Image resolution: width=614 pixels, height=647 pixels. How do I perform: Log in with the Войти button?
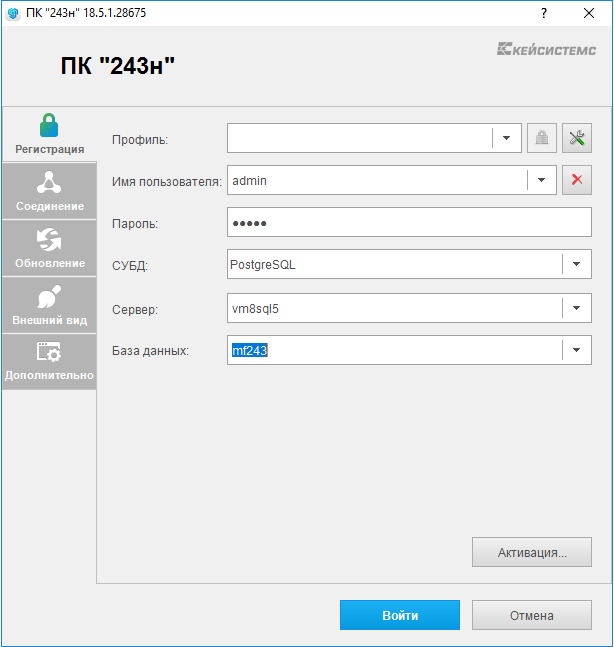point(399,615)
